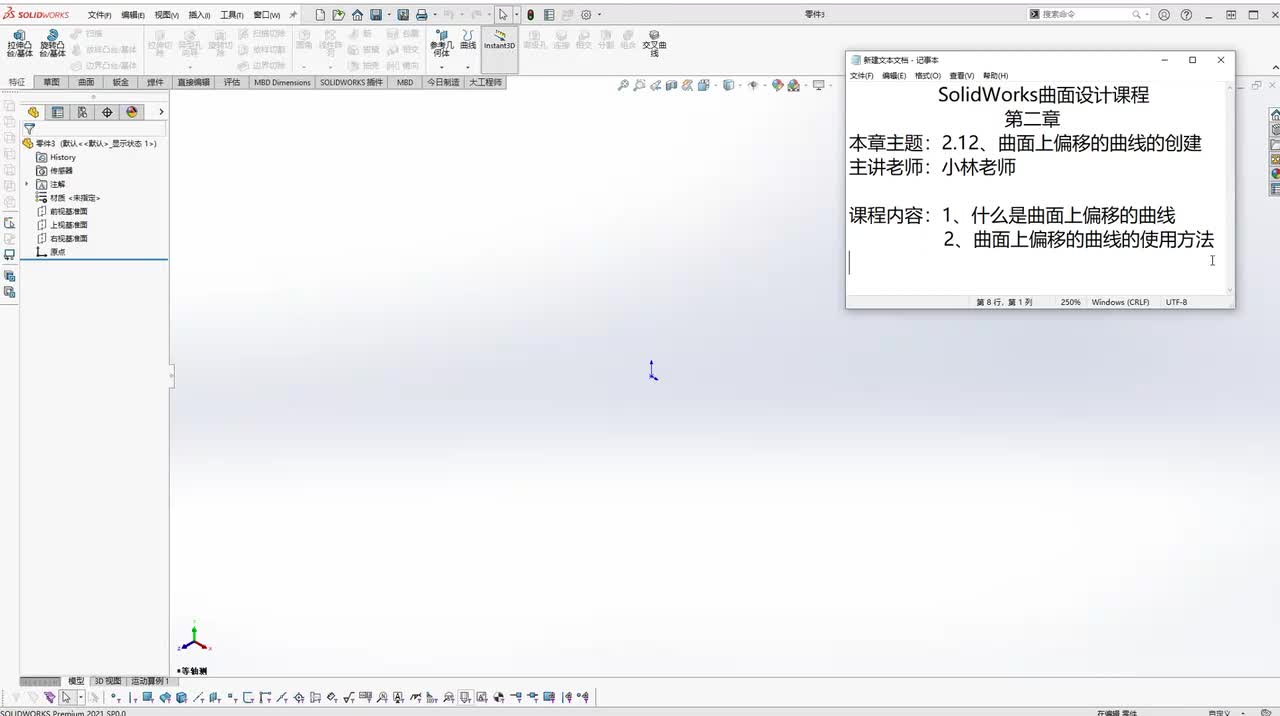This screenshot has height=716, width=1280.
Task: Click the 旋转凸台/基体 revolve boss tool
Action: pyautogui.click(x=52, y=44)
